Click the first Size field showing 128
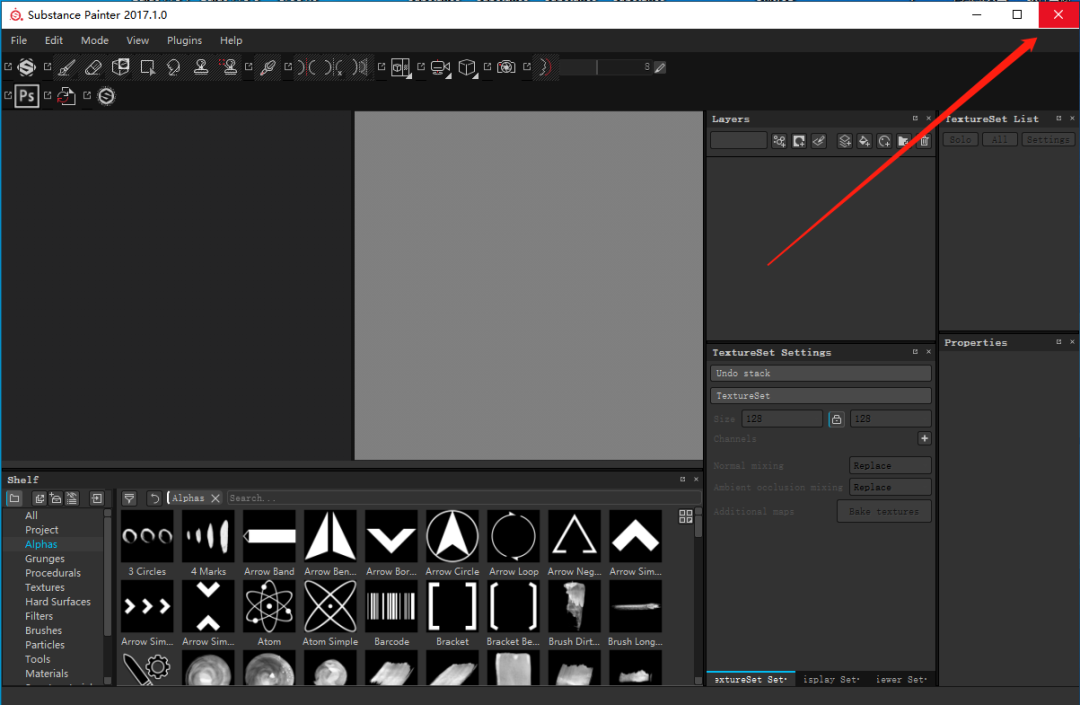This screenshot has height=705, width=1080. (782, 419)
